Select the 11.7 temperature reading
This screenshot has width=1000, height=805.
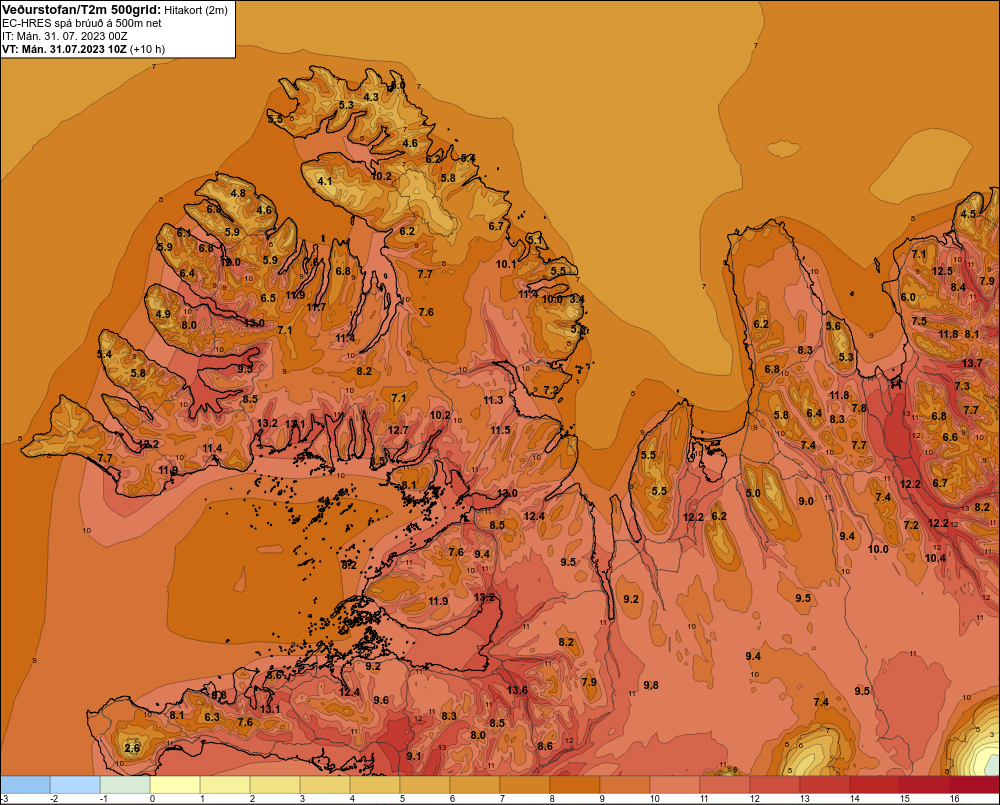click(316, 307)
